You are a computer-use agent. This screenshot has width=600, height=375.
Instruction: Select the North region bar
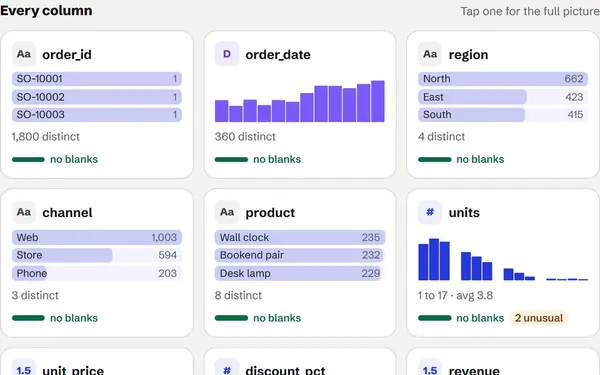pyautogui.click(x=503, y=79)
